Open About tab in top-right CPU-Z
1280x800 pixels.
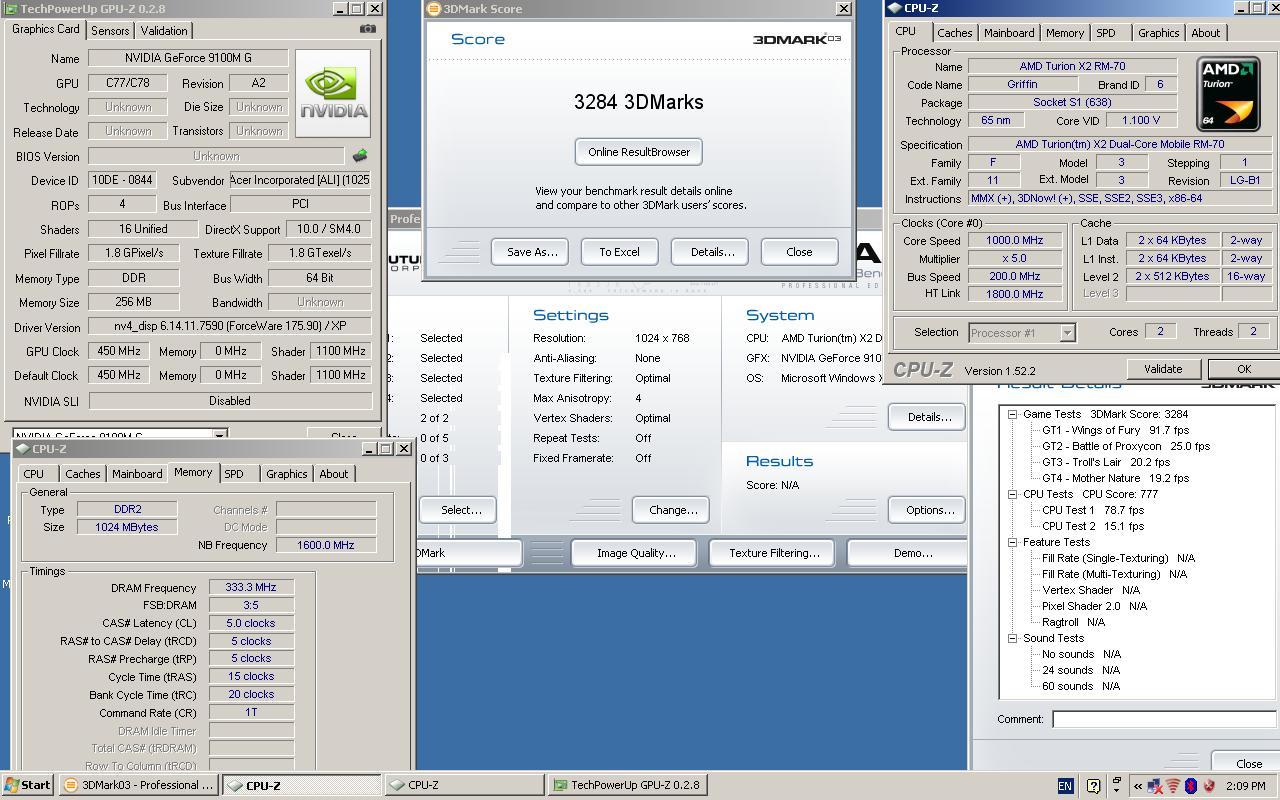pos(1205,33)
